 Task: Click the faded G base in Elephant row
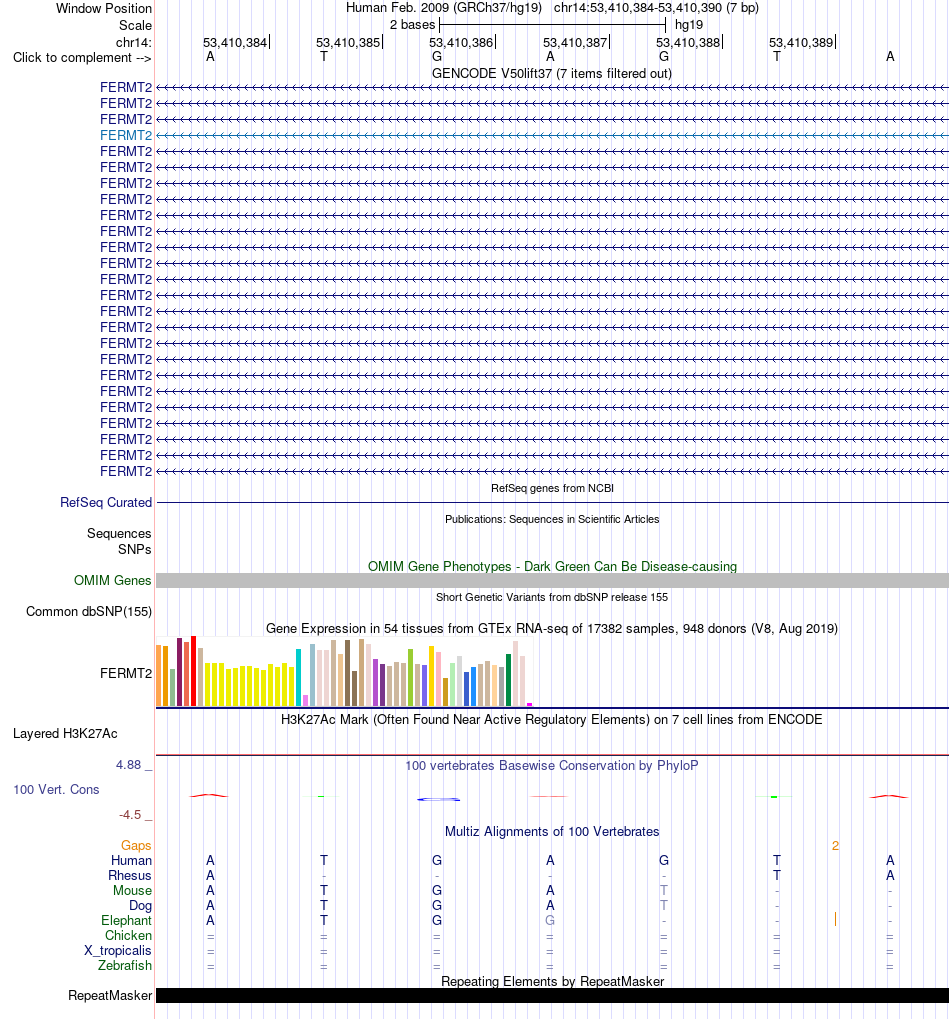click(x=550, y=920)
